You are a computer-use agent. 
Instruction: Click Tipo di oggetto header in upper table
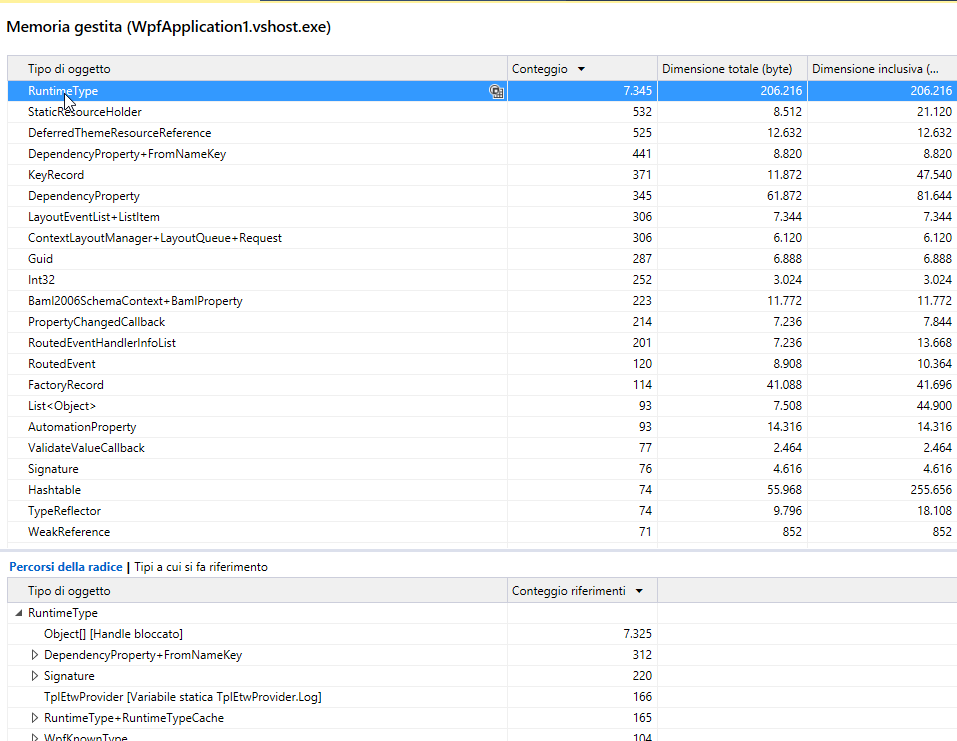coord(257,69)
